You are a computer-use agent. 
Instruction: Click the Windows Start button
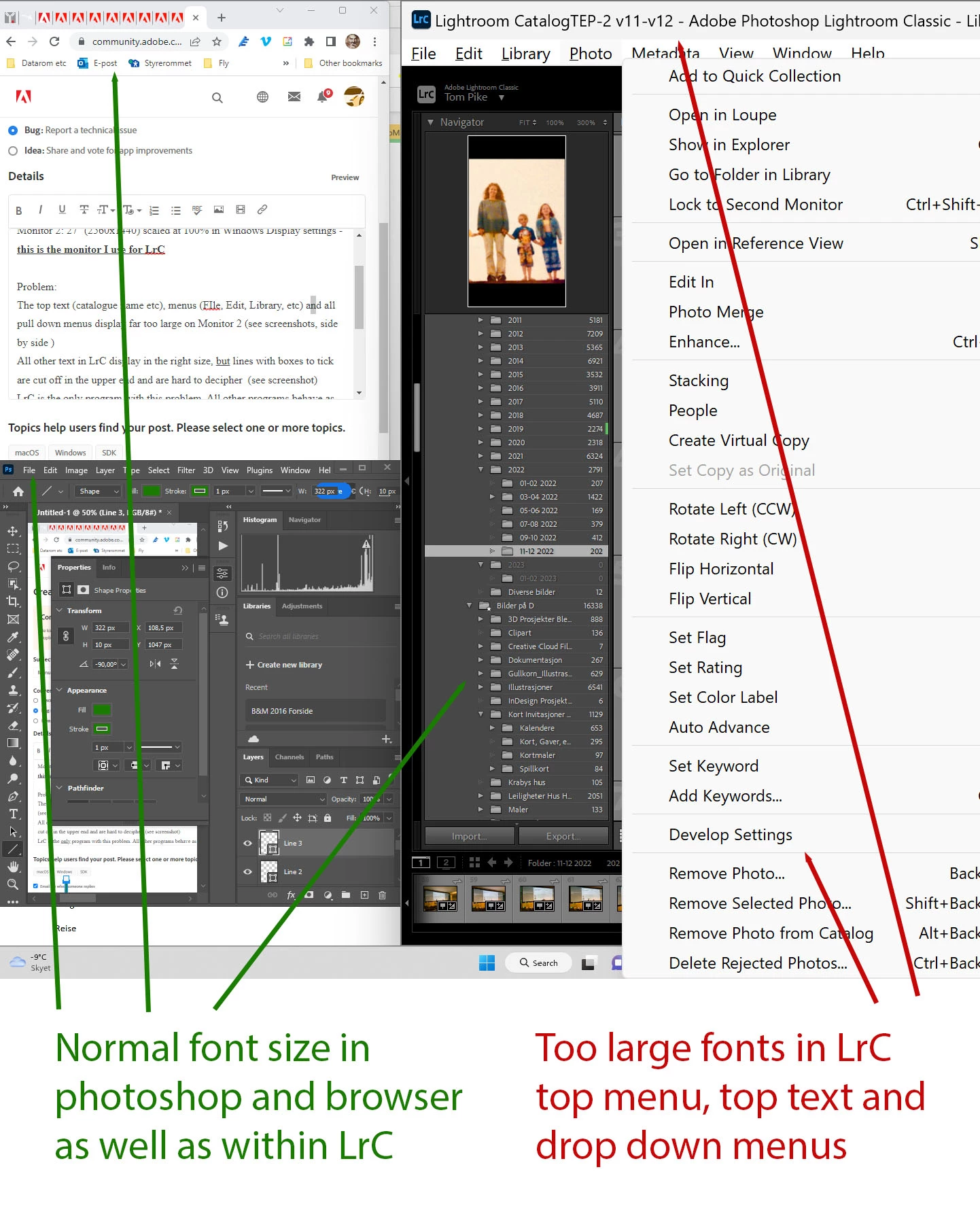(487, 963)
